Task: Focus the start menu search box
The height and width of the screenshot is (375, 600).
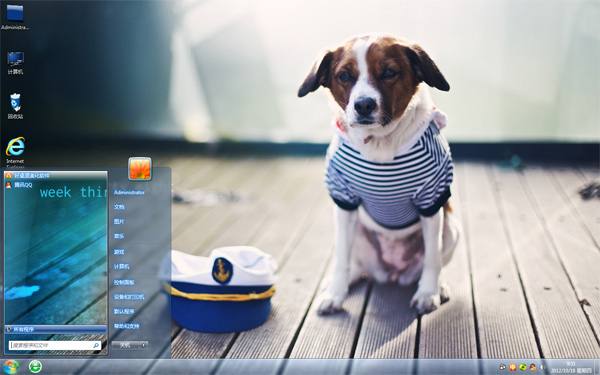Action: (55, 346)
